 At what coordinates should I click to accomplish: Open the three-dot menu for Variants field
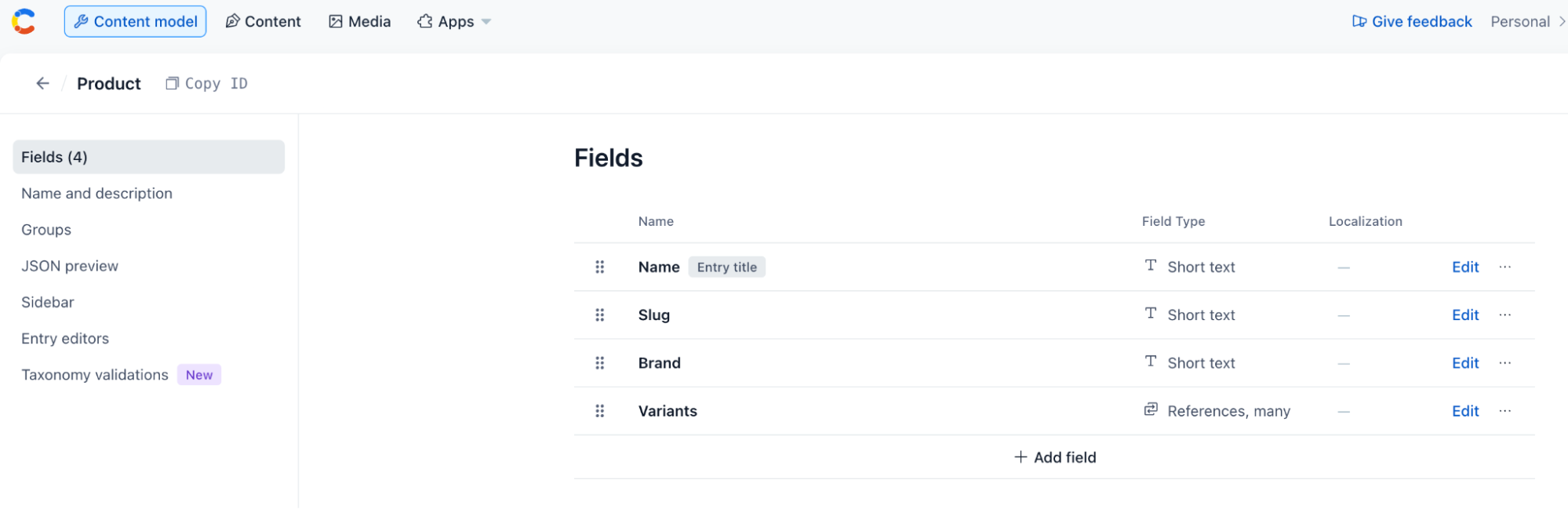point(1504,411)
